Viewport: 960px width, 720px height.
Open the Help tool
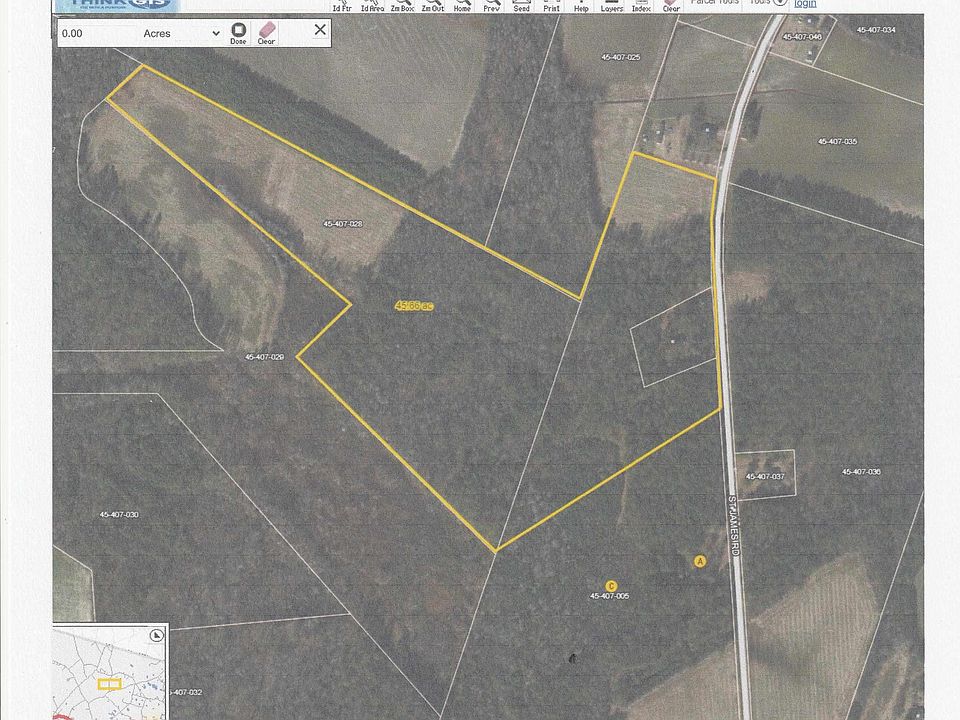[581, 6]
